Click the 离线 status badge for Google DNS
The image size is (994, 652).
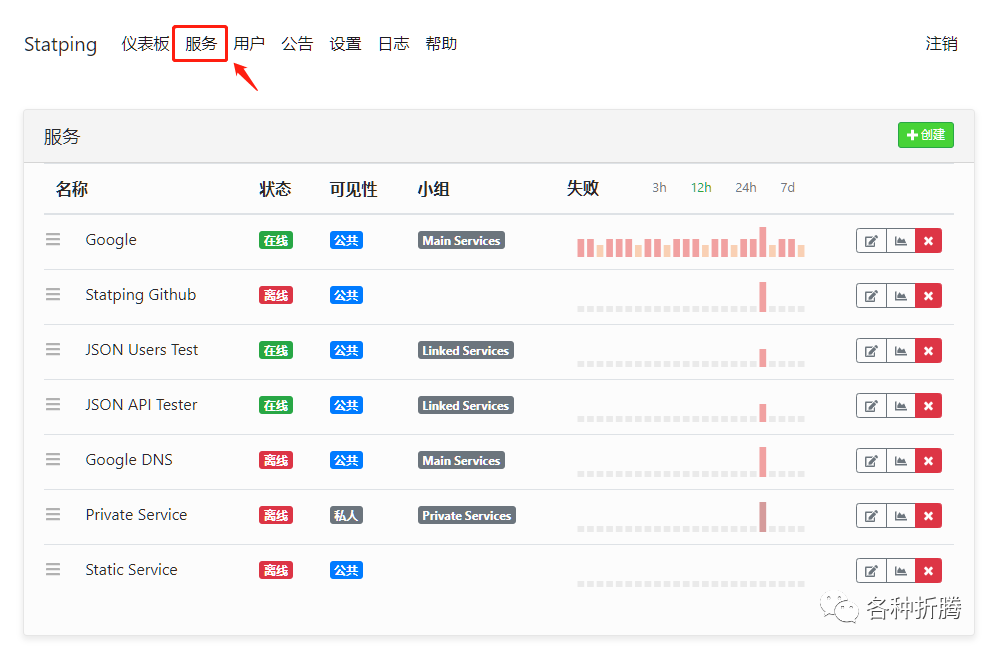pos(276,460)
